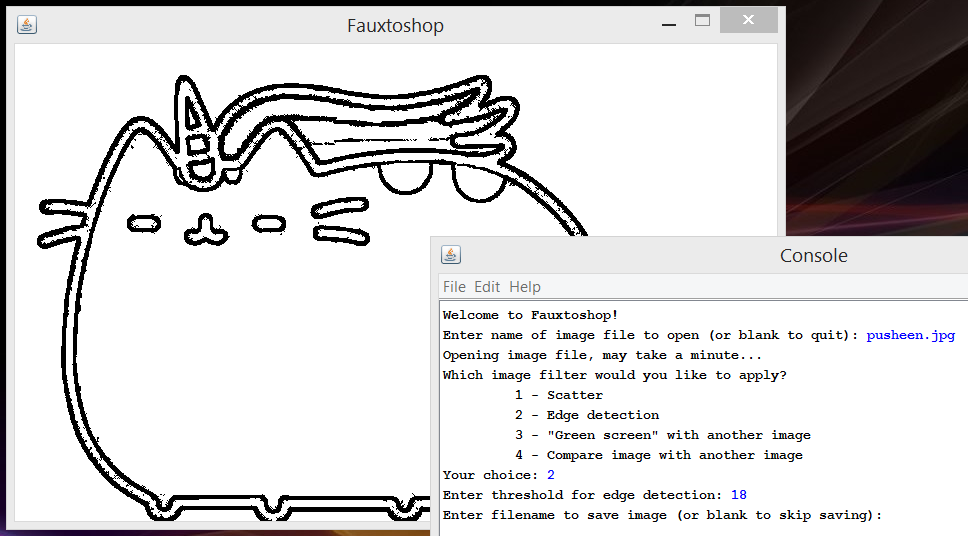Image resolution: width=968 pixels, height=536 pixels.
Task: Click the '3 - "Green screen" with another image' line
Action: click(x=662, y=435)
